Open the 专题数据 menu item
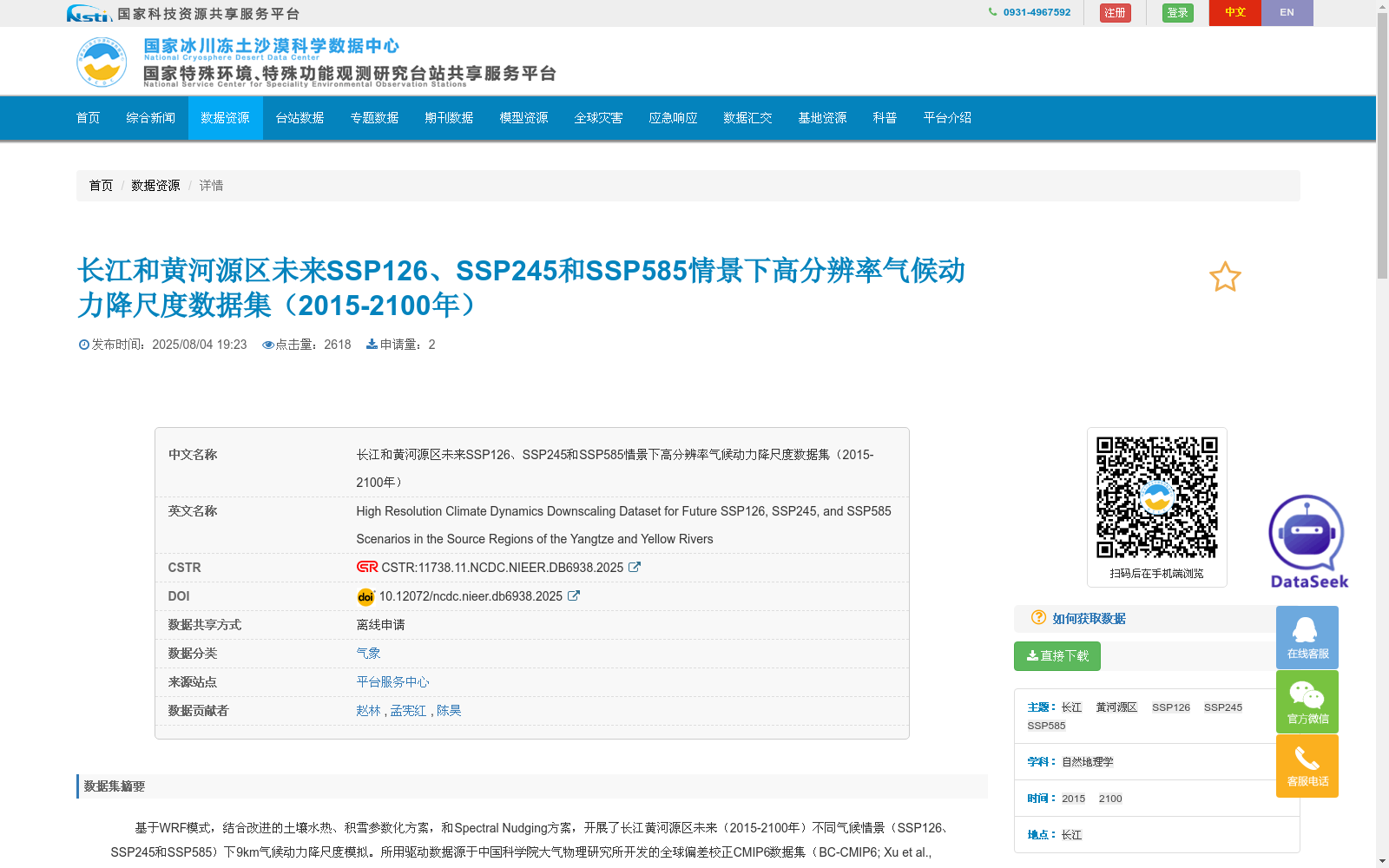 click(x=374, y=118)
